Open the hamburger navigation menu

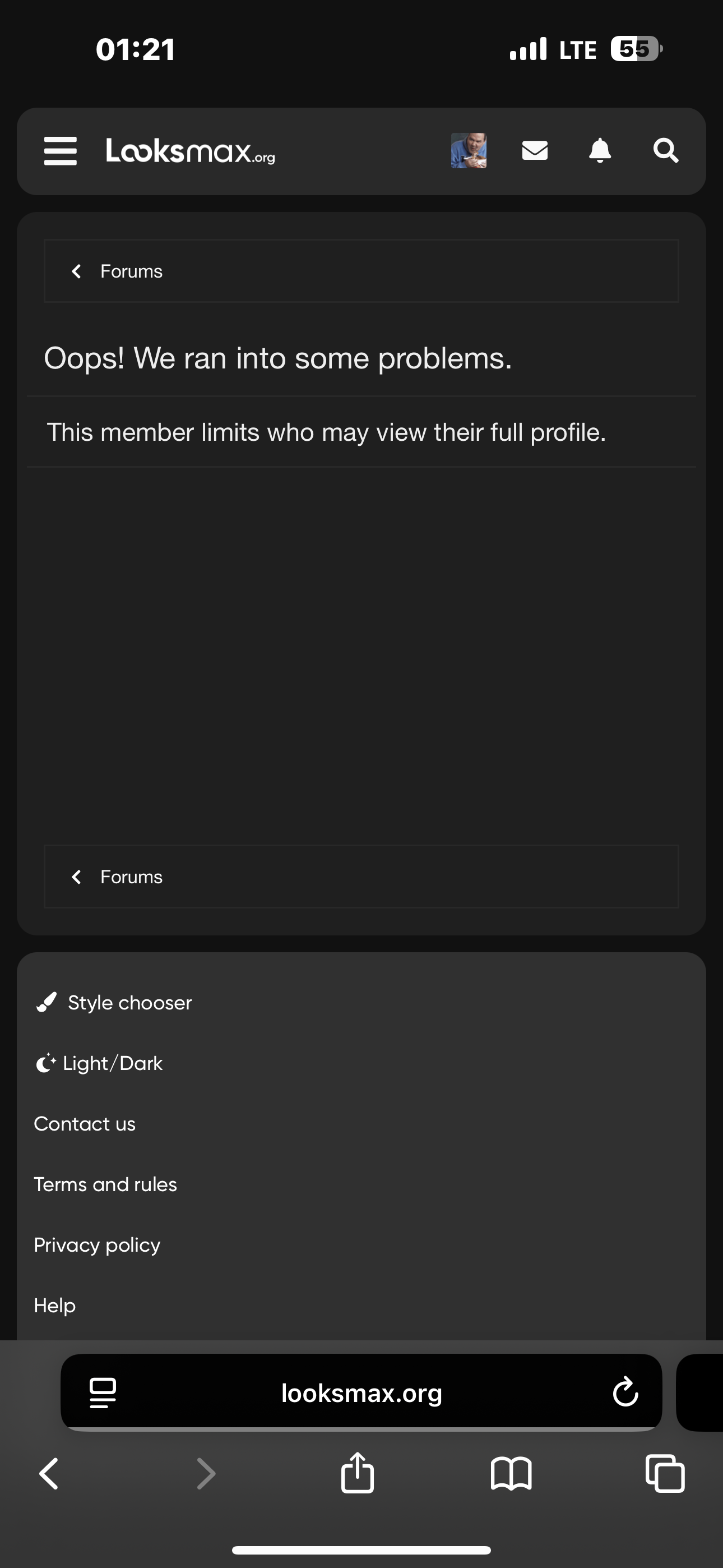point(61,150)
